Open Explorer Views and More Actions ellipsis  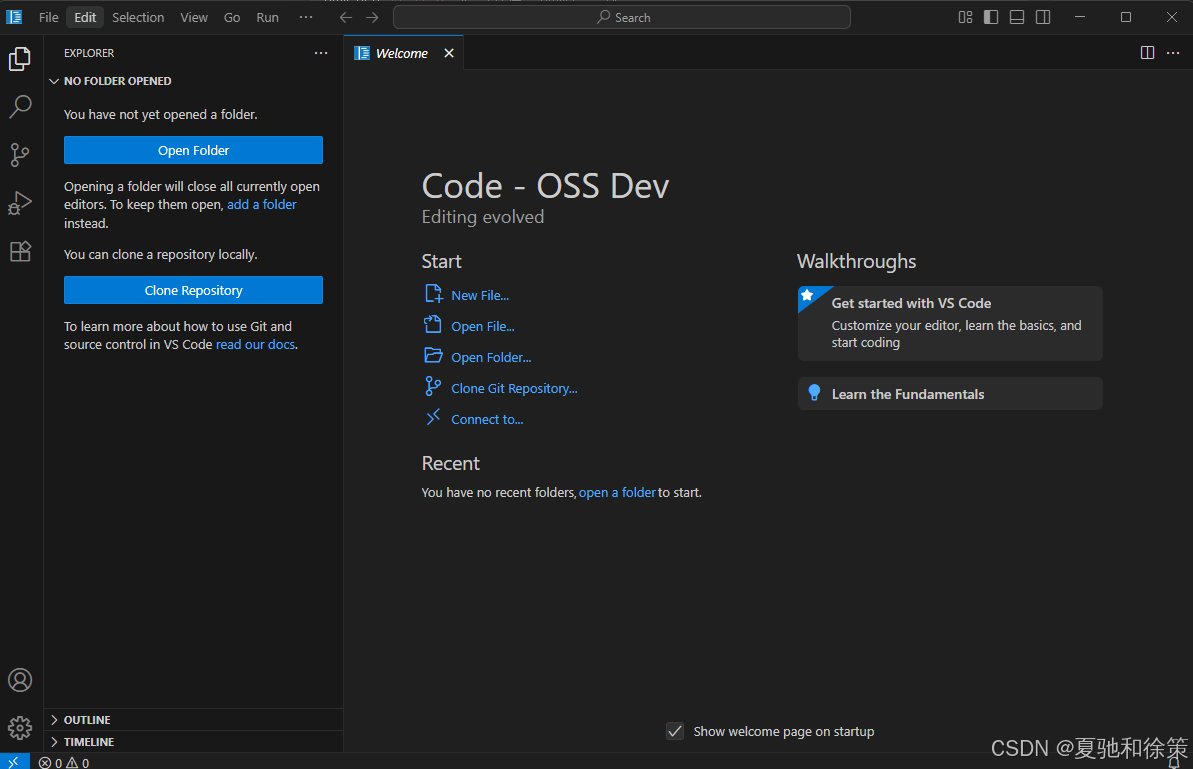321,52
